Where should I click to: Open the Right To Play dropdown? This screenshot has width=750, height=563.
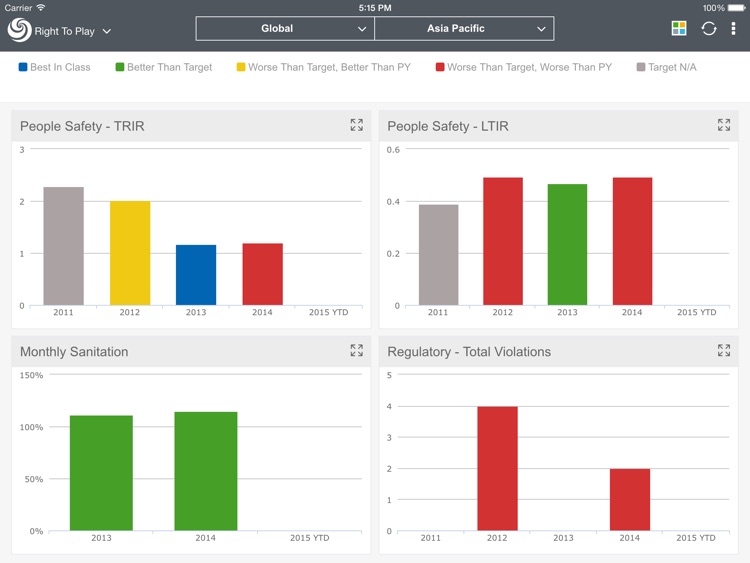click(72, 31)
